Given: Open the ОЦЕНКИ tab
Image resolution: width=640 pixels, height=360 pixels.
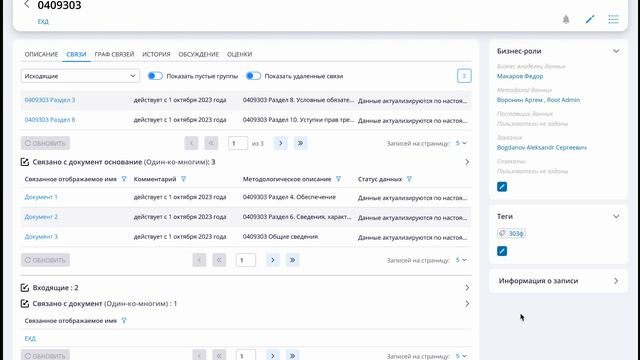Looking at the screenshot, I should [x=240, y=54].
